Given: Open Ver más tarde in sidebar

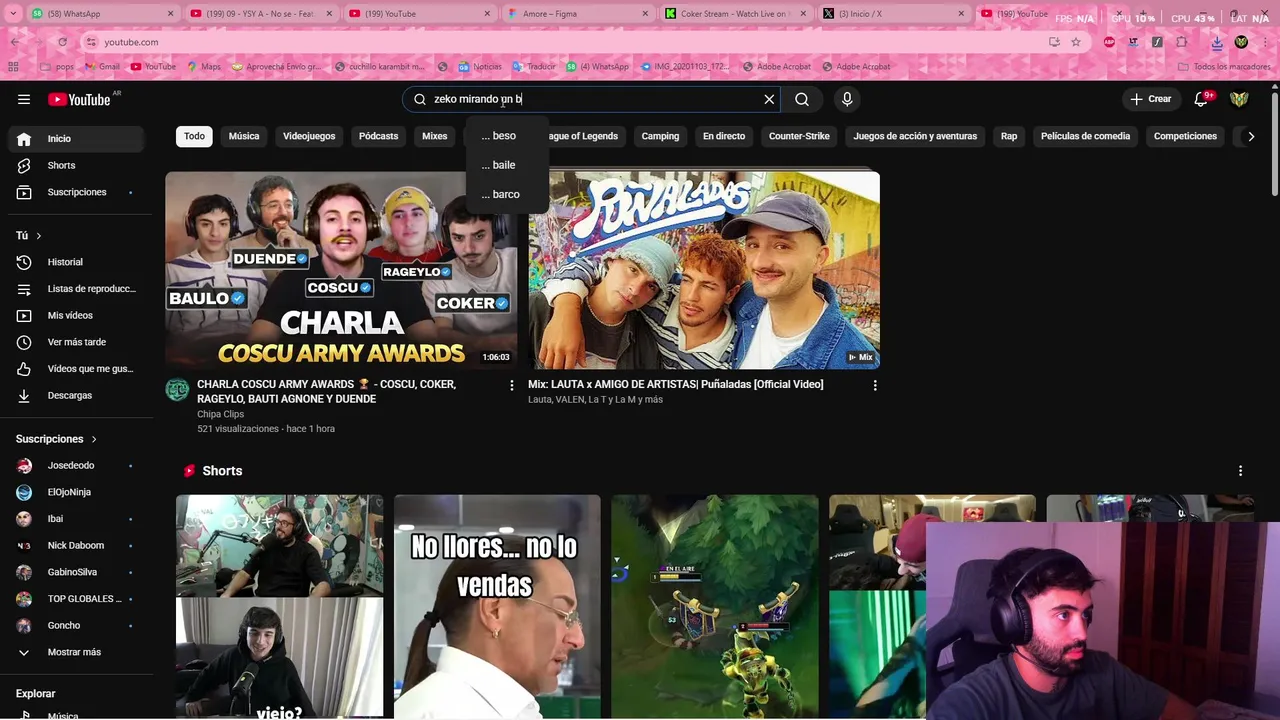Looking at the screenshot, I should click(x=77, y=342).
